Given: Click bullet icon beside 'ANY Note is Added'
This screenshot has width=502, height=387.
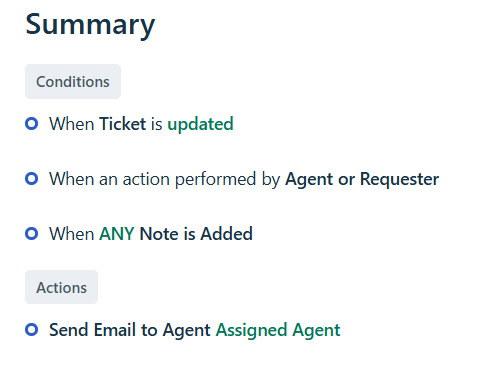Looking at the screenshot, I should coord(32,233).
